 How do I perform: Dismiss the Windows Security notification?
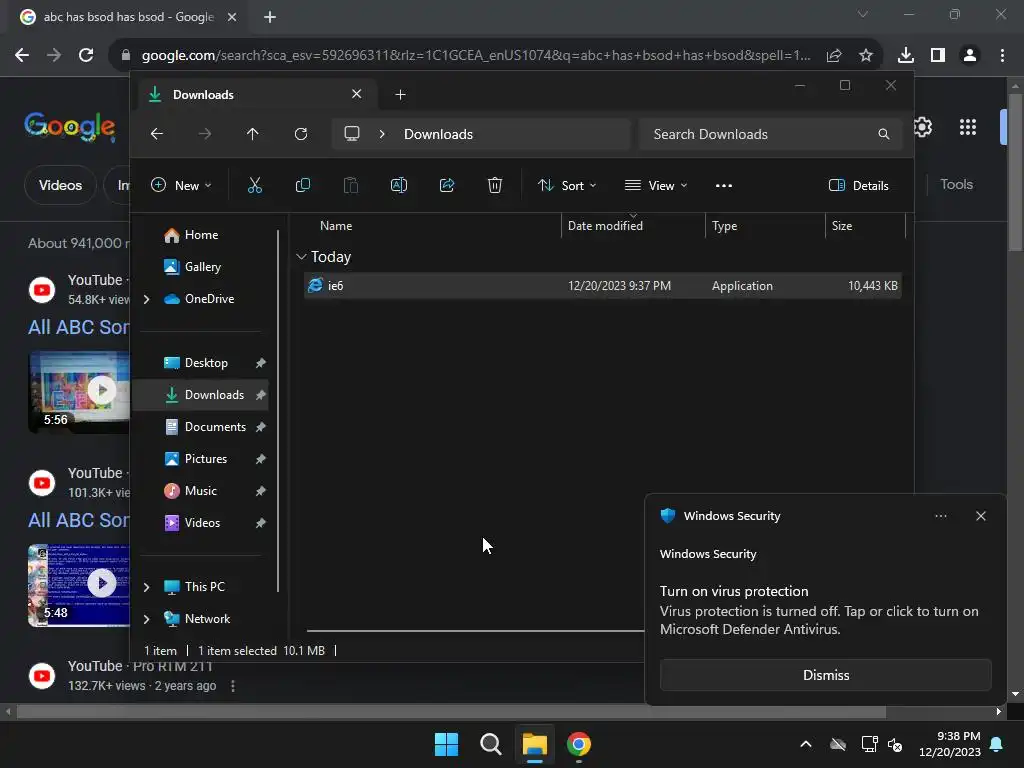[x=825, y=675]
